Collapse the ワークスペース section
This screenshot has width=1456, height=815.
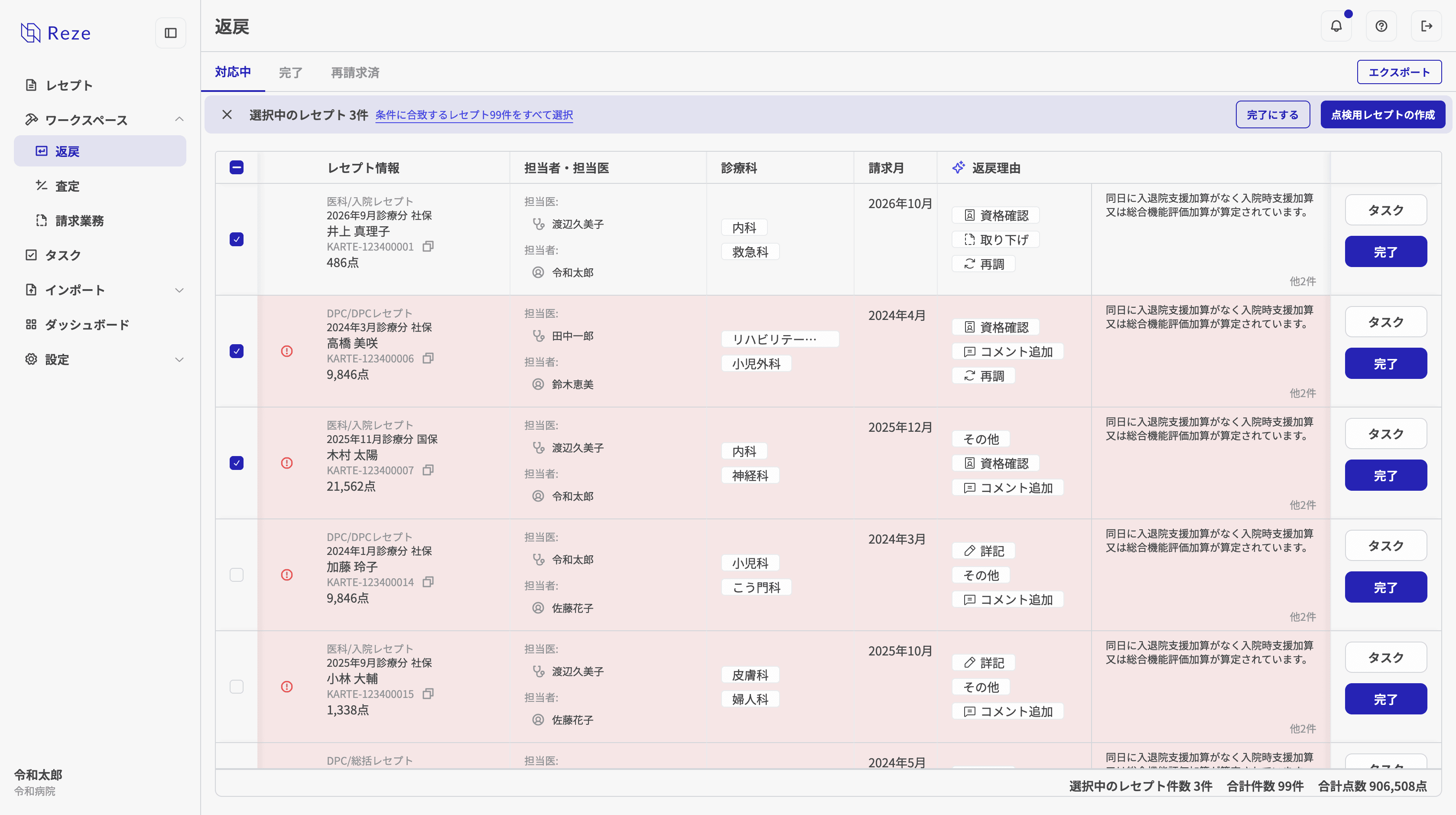[179, 119]
